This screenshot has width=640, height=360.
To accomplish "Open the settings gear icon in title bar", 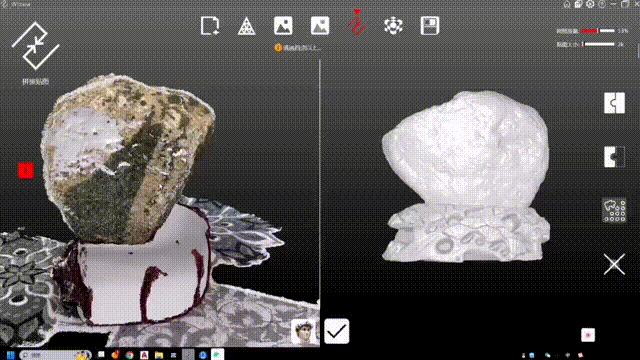I will [590, 4].
